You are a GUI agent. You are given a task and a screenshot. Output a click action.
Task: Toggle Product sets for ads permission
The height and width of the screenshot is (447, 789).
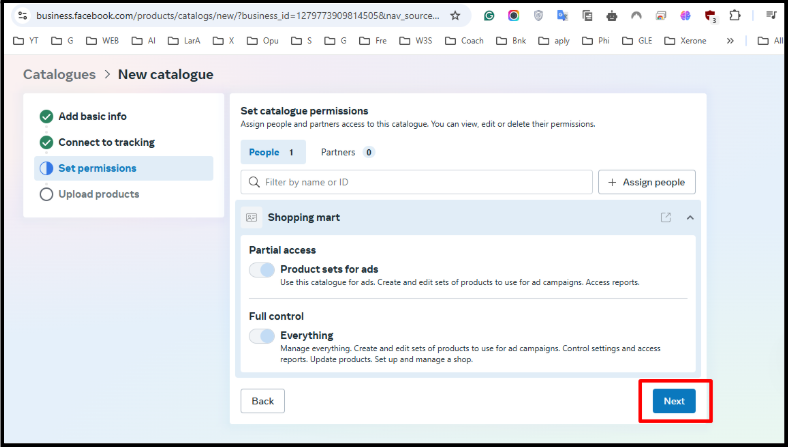(262, 270)
